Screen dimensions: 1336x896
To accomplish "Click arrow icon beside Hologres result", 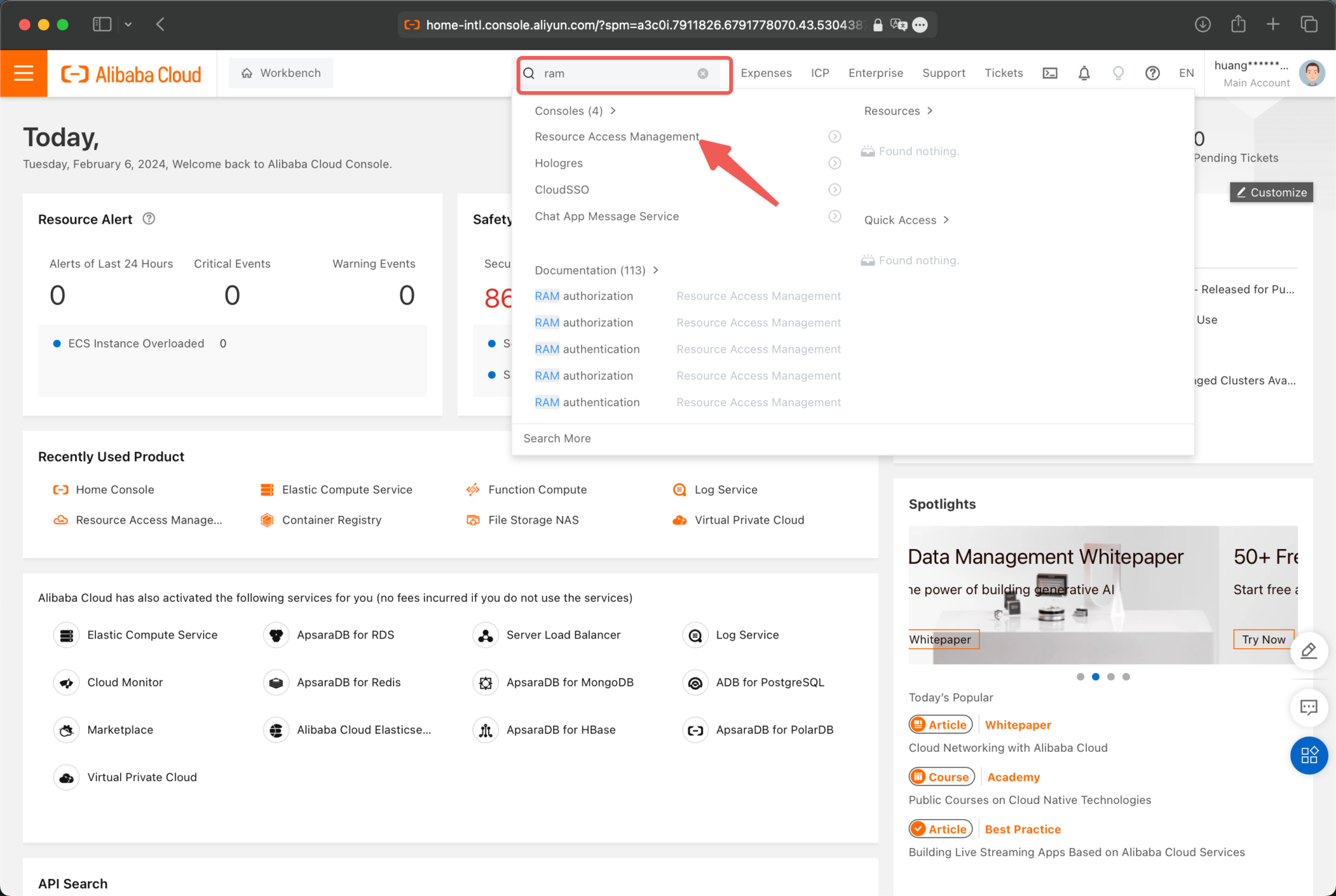I will (x=834, y=163).
